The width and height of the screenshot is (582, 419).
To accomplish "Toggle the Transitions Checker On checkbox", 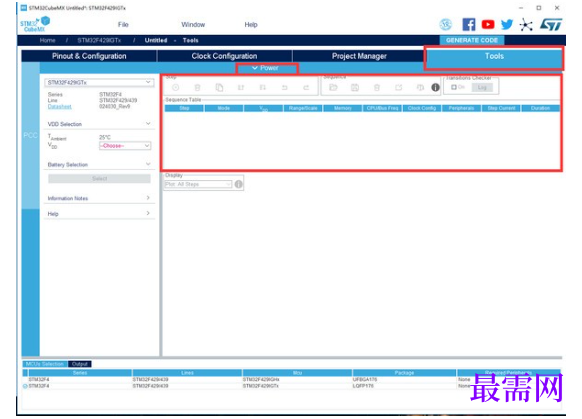I will tap(454, 87).
